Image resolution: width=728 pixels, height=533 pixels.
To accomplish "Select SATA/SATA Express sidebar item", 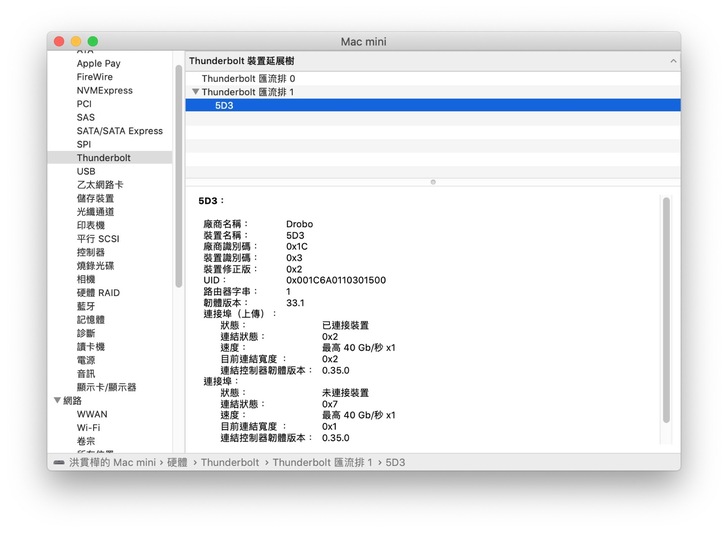I will (119, 131).
